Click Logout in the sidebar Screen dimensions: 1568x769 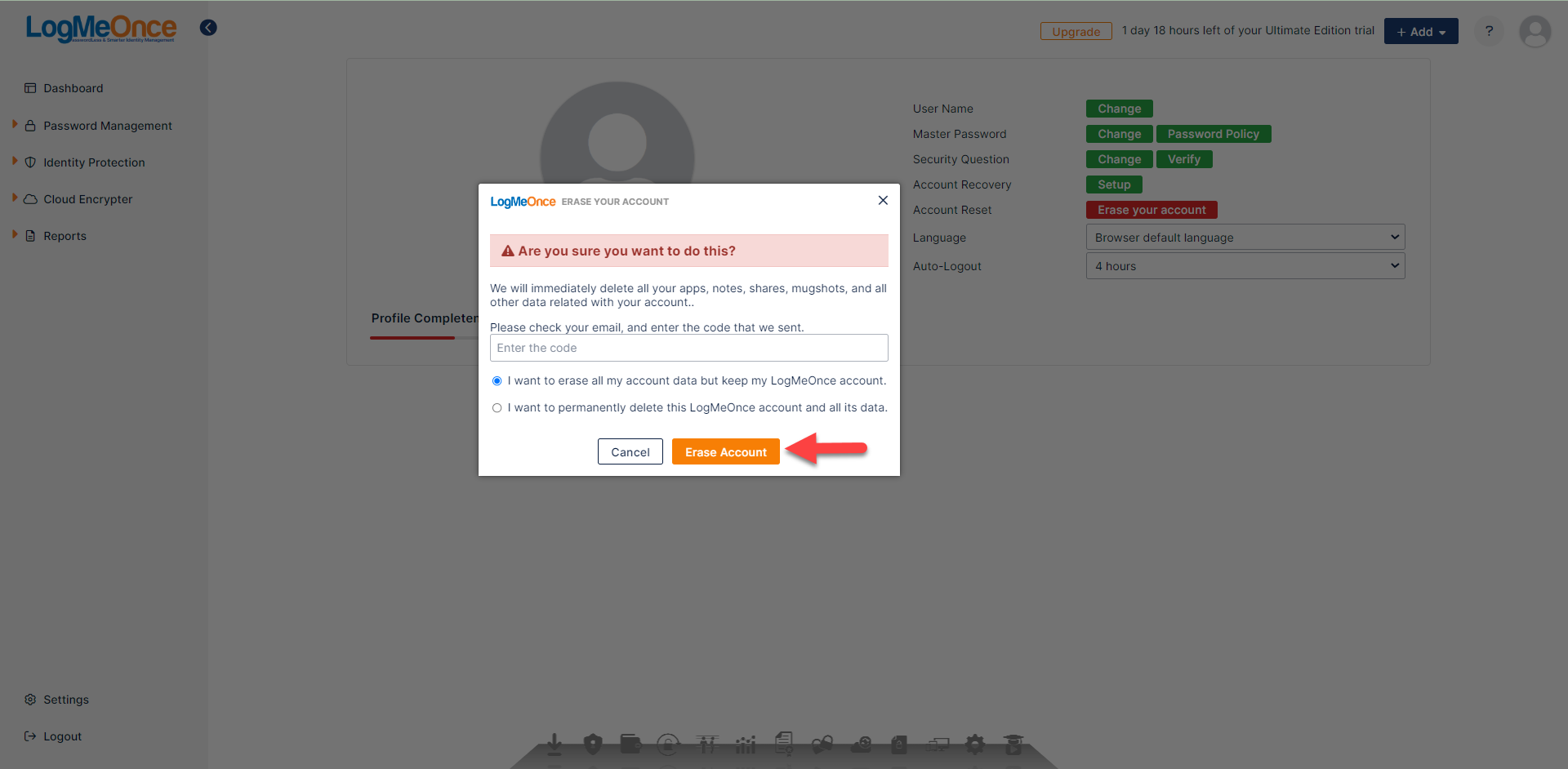tap(62, 736)
